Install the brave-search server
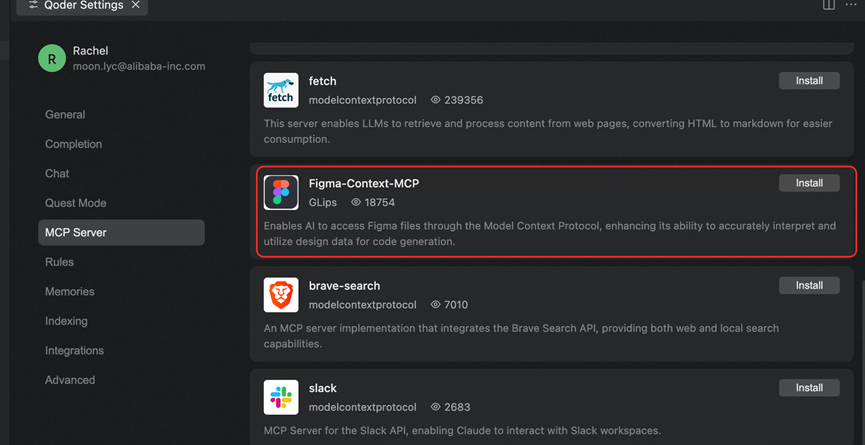The height and width of the screenshot is (445, 865). [x=809, y=286]
